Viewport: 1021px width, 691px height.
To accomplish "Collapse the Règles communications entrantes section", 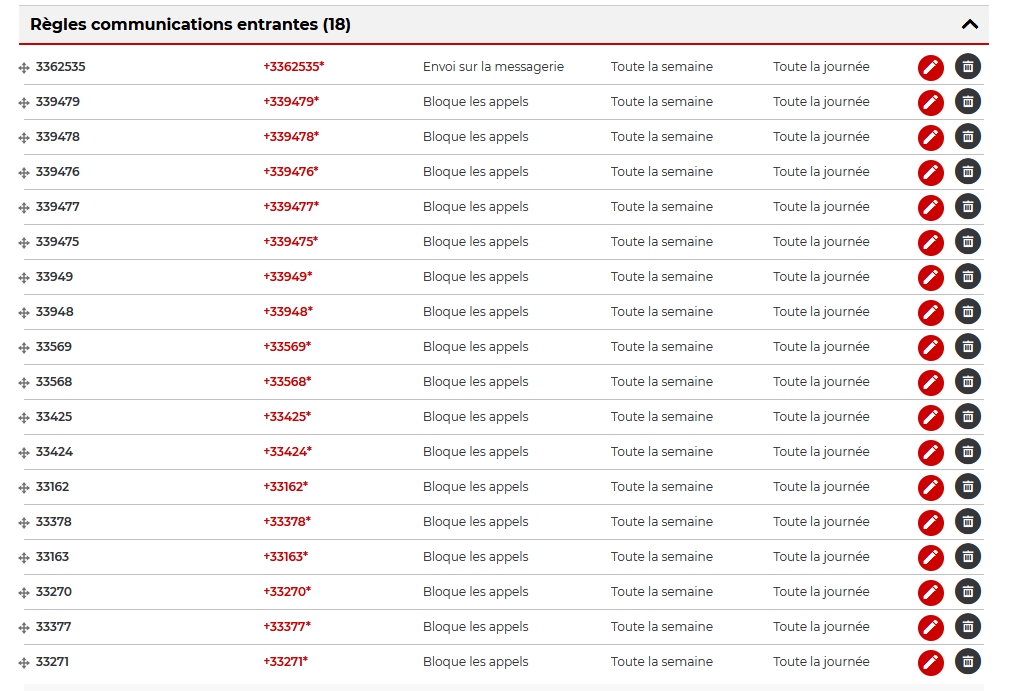I will point(969,25).
